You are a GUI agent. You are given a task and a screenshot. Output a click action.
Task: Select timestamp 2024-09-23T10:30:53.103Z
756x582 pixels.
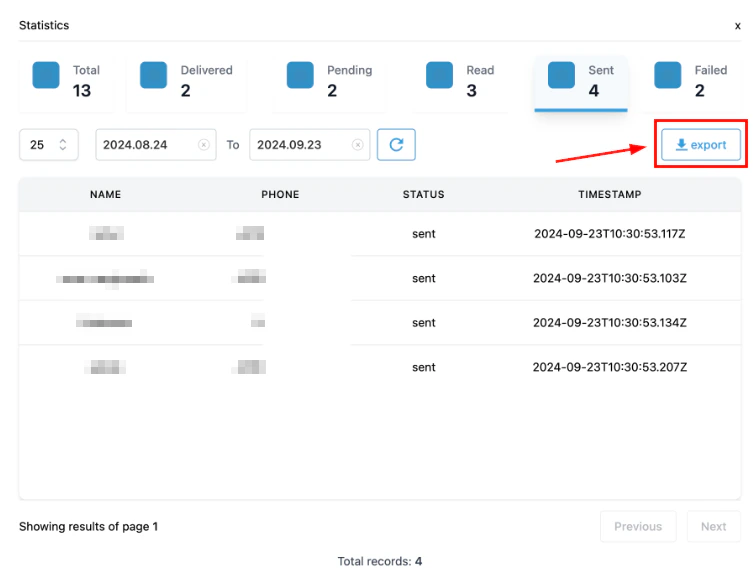coord(610,278)
